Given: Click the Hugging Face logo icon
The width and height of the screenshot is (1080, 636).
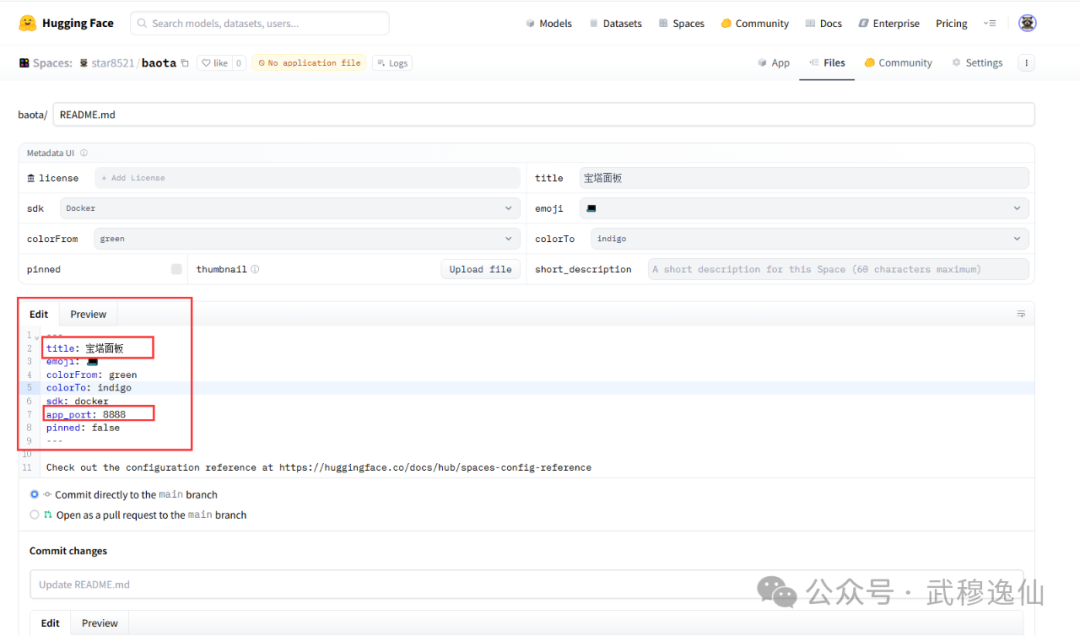Looking at the screenshot, I should 28,23.
